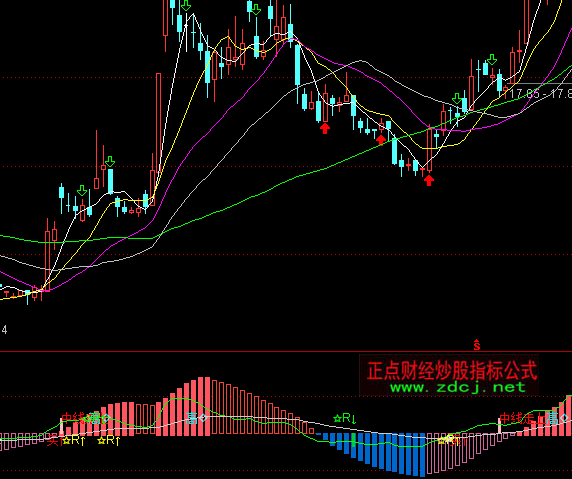Click the leftmost red up arrow signal
The image size is (572, 479).
pos(325,128)
